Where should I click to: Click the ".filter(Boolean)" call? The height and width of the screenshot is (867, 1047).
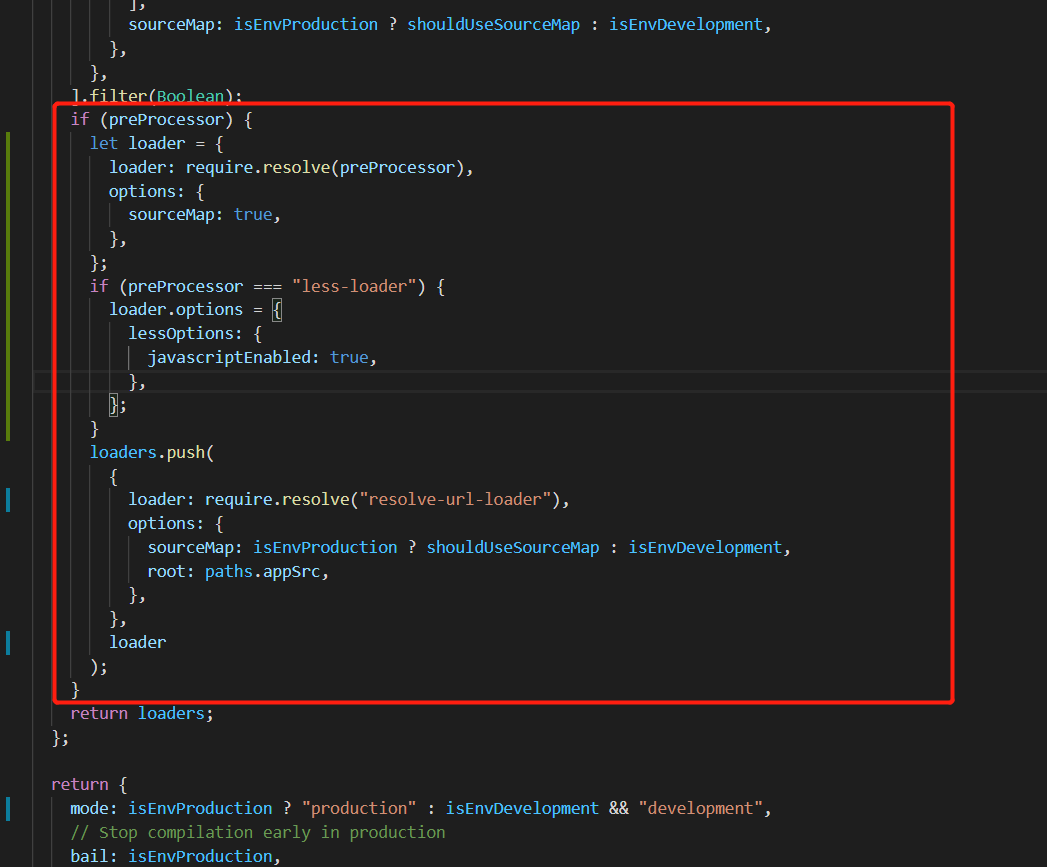(161, 96)
